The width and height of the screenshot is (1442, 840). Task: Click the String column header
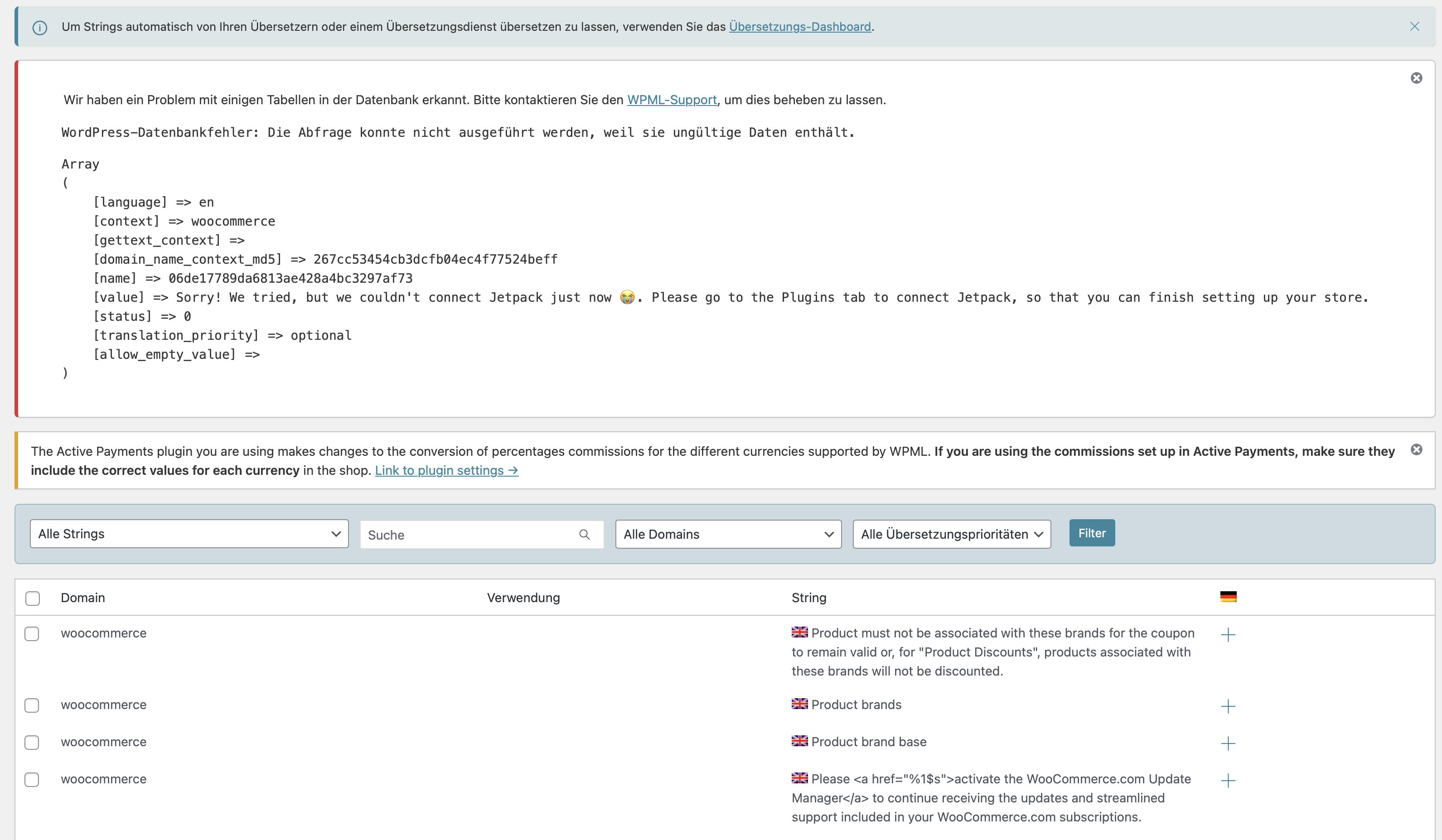click(808, 598)
